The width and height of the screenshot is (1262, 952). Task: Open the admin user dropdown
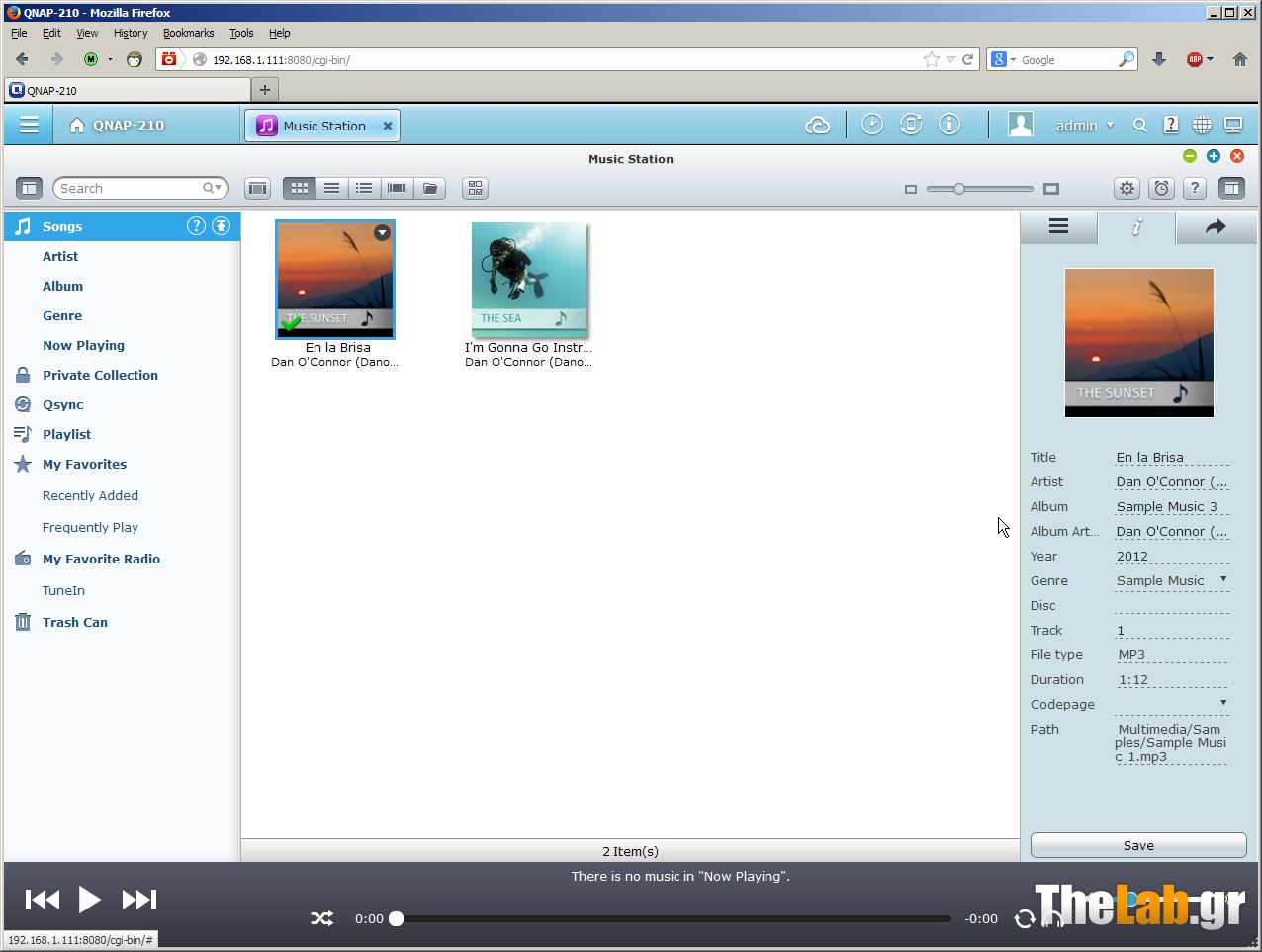tap(1085, 126)
